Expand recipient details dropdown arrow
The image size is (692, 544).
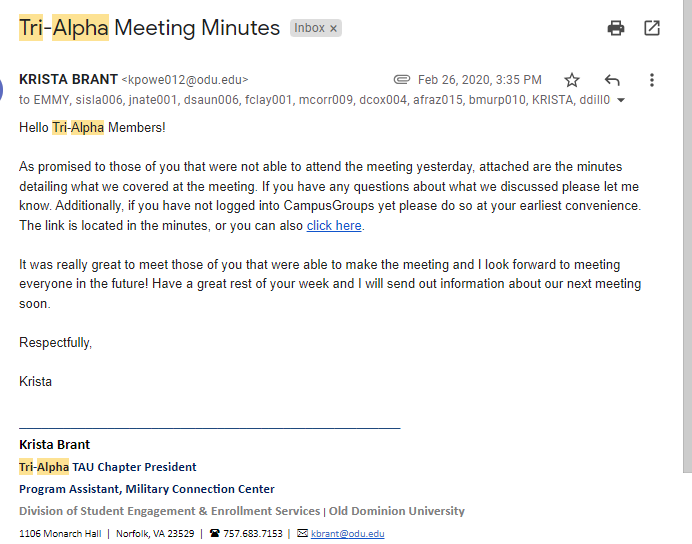click(621, 101)
